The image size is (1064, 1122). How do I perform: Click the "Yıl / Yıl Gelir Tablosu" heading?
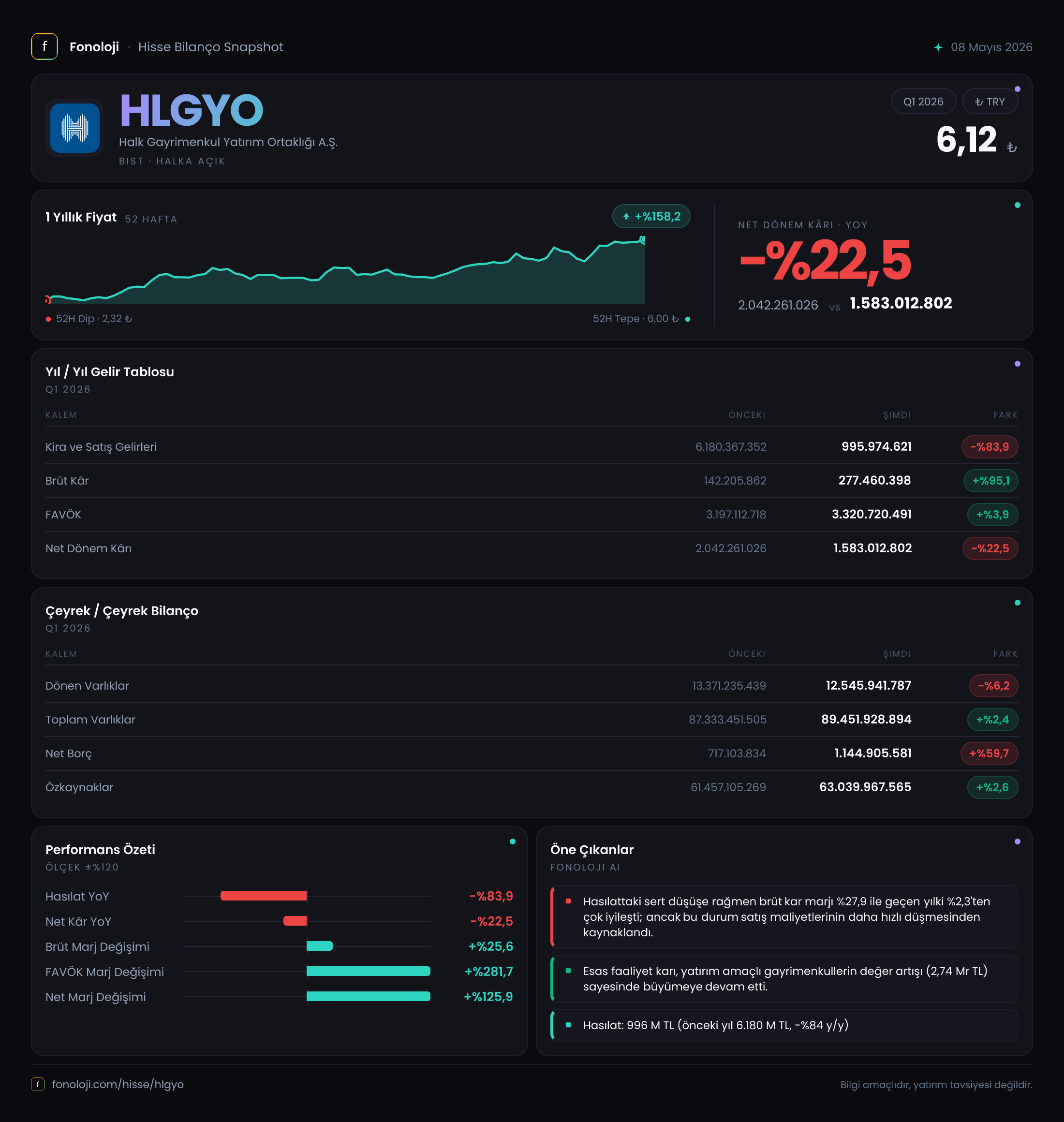pos(109,371)
